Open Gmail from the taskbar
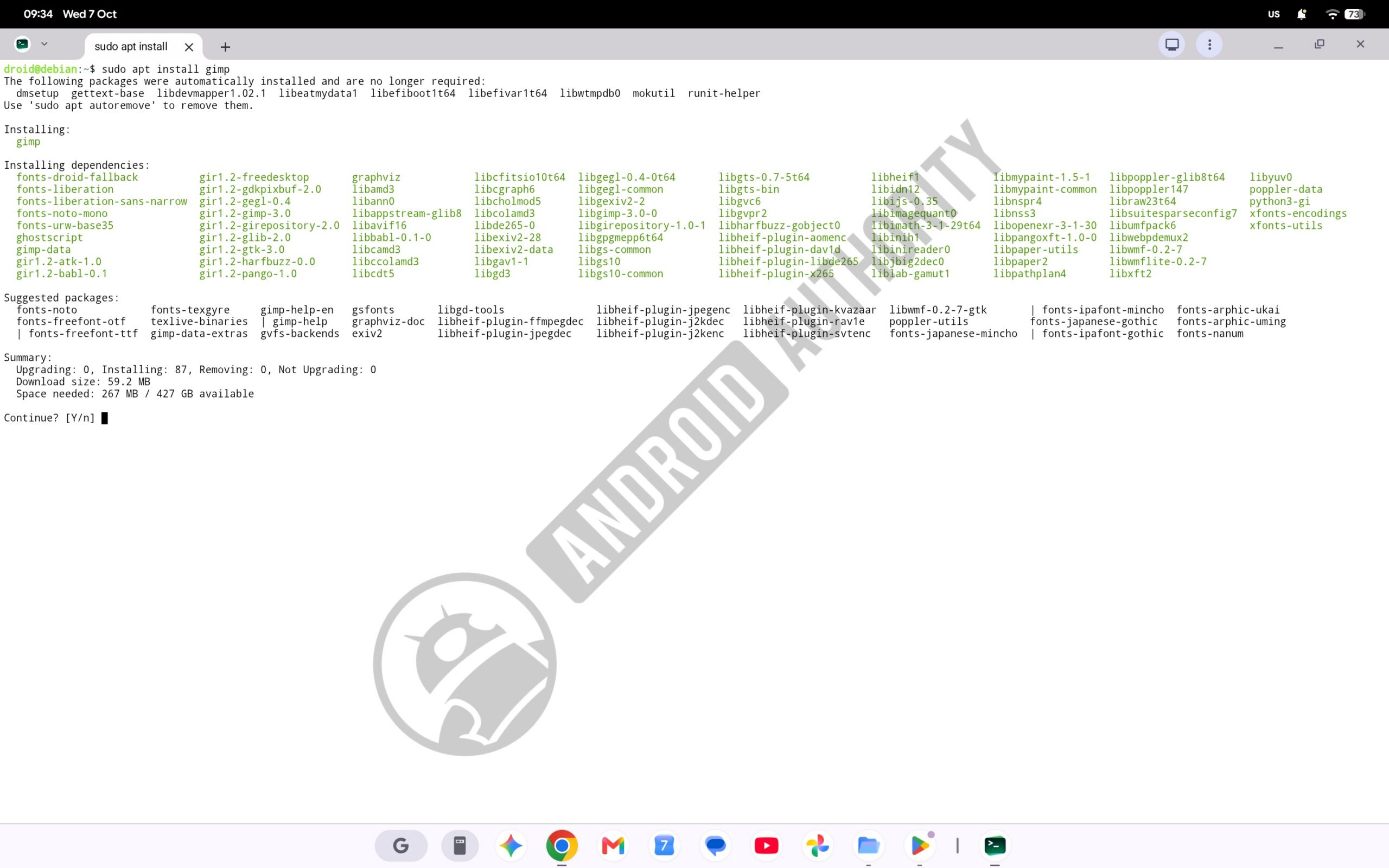 613,845
